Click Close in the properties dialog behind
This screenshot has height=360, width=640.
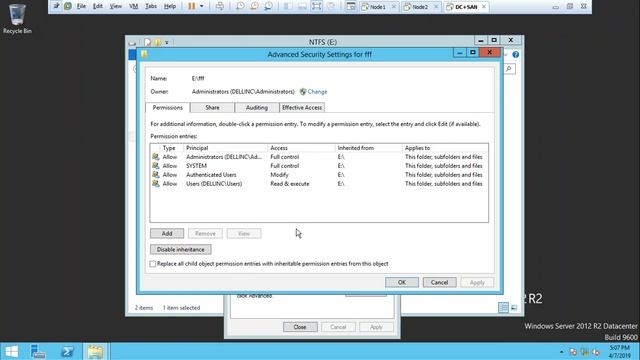pos(300,327)
